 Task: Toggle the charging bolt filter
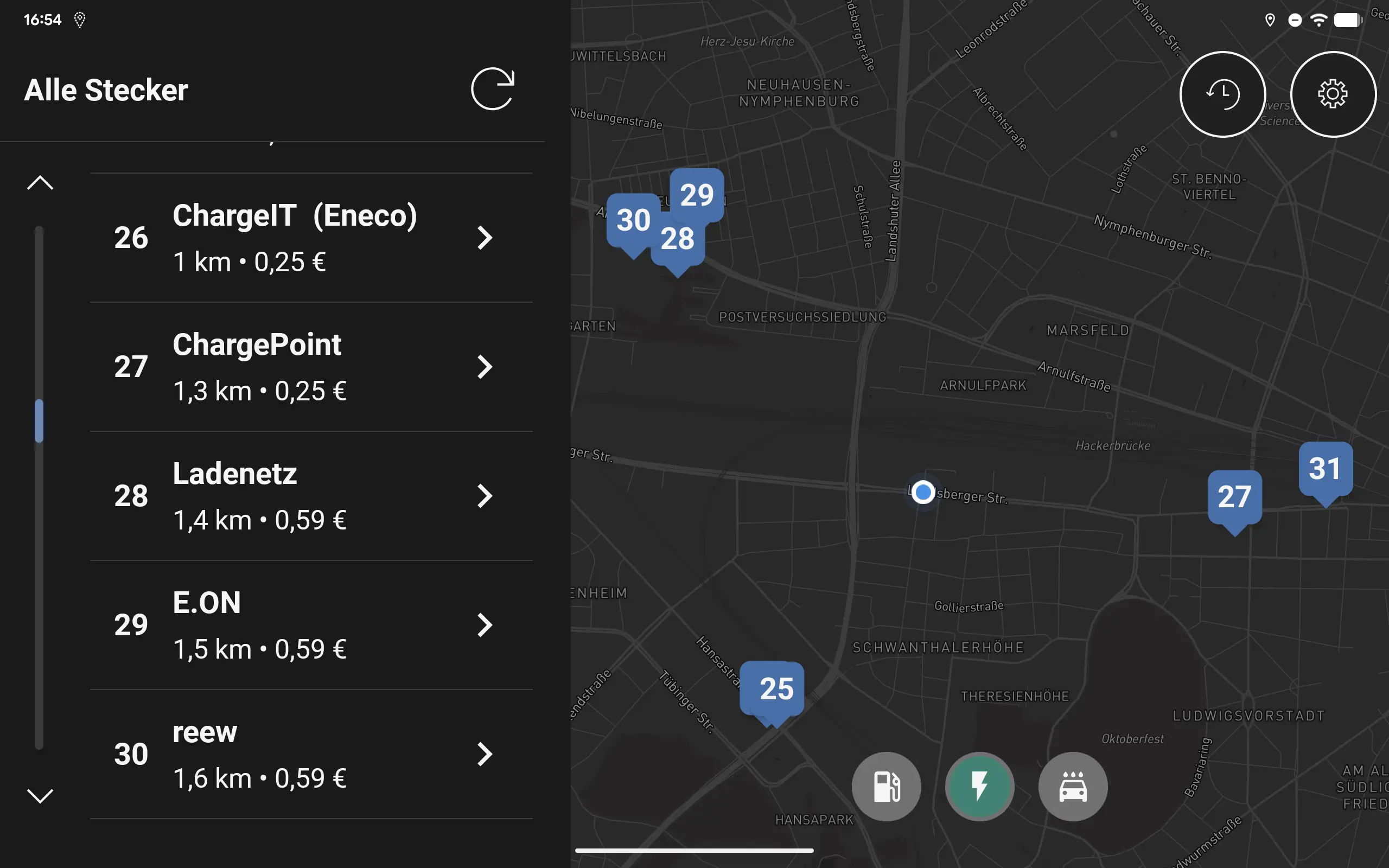(980, 786)
